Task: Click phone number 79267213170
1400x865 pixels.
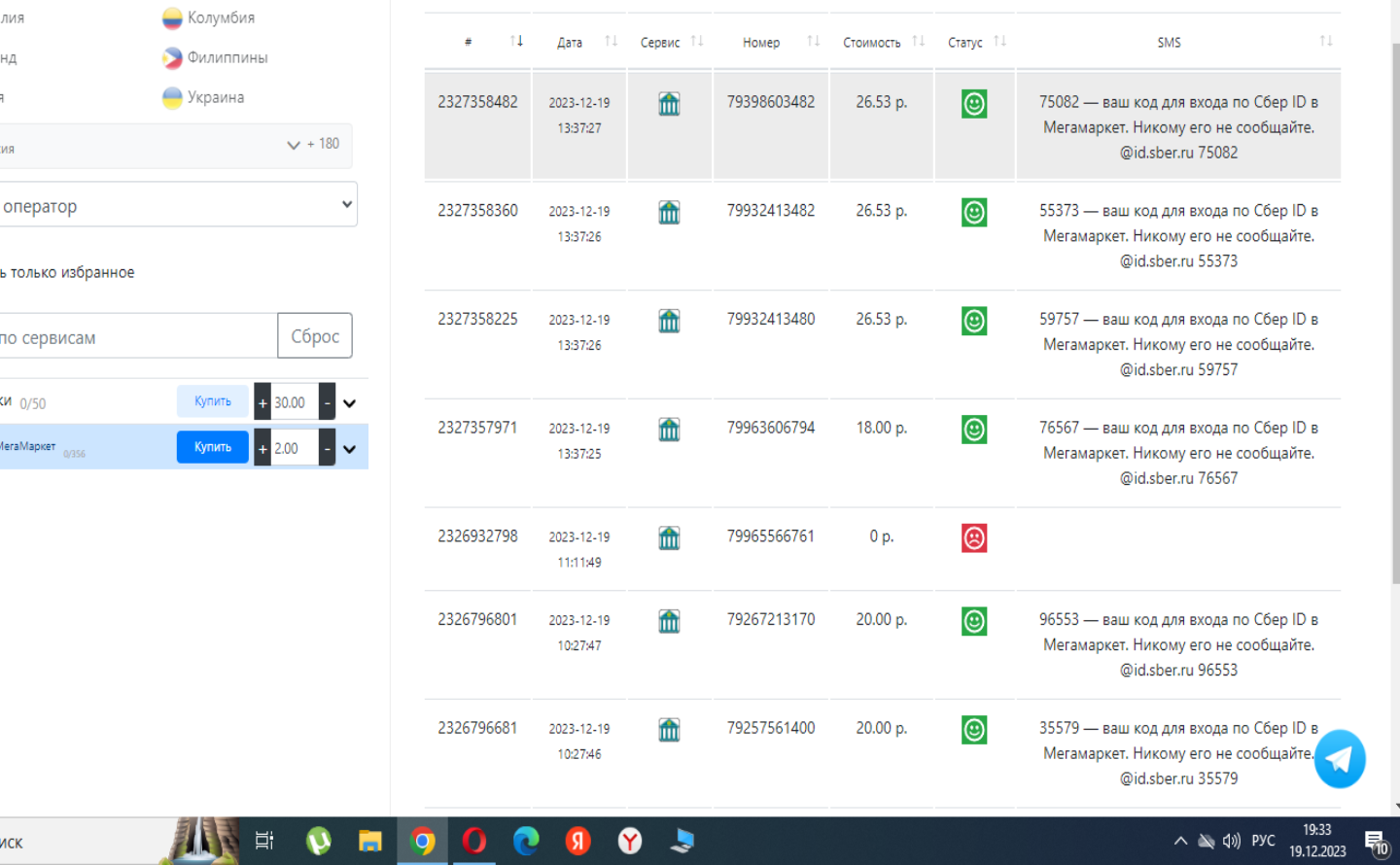Action: pos(771,619)
